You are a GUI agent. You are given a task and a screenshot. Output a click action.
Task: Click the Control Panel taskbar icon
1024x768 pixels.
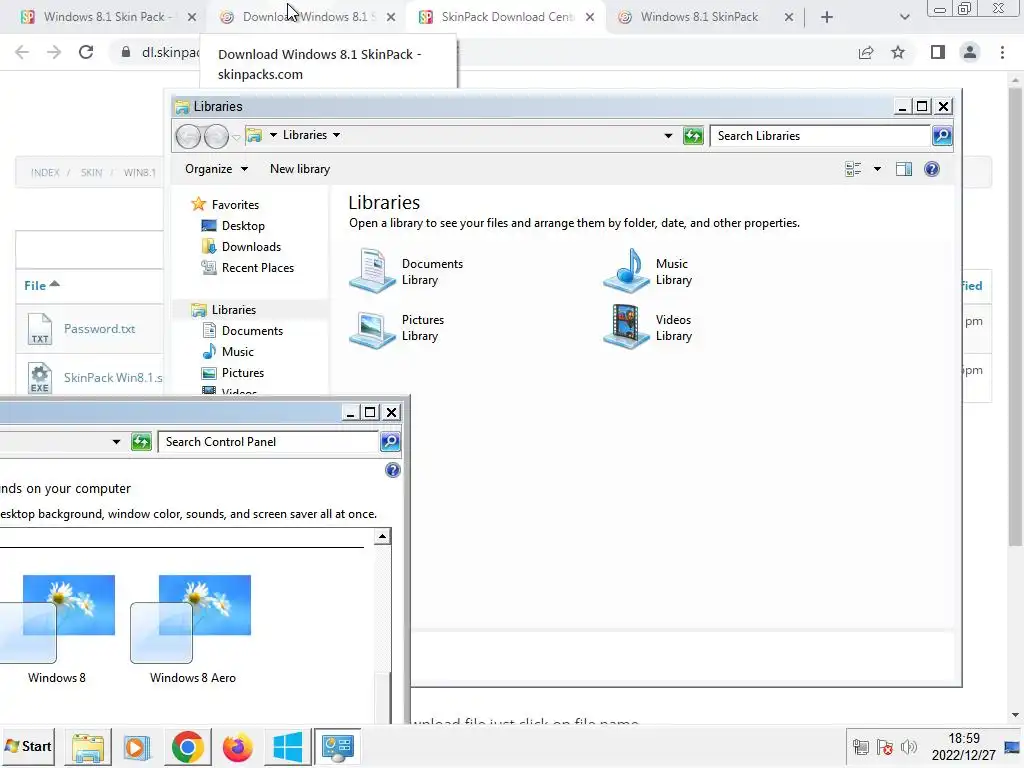point(338,747)
